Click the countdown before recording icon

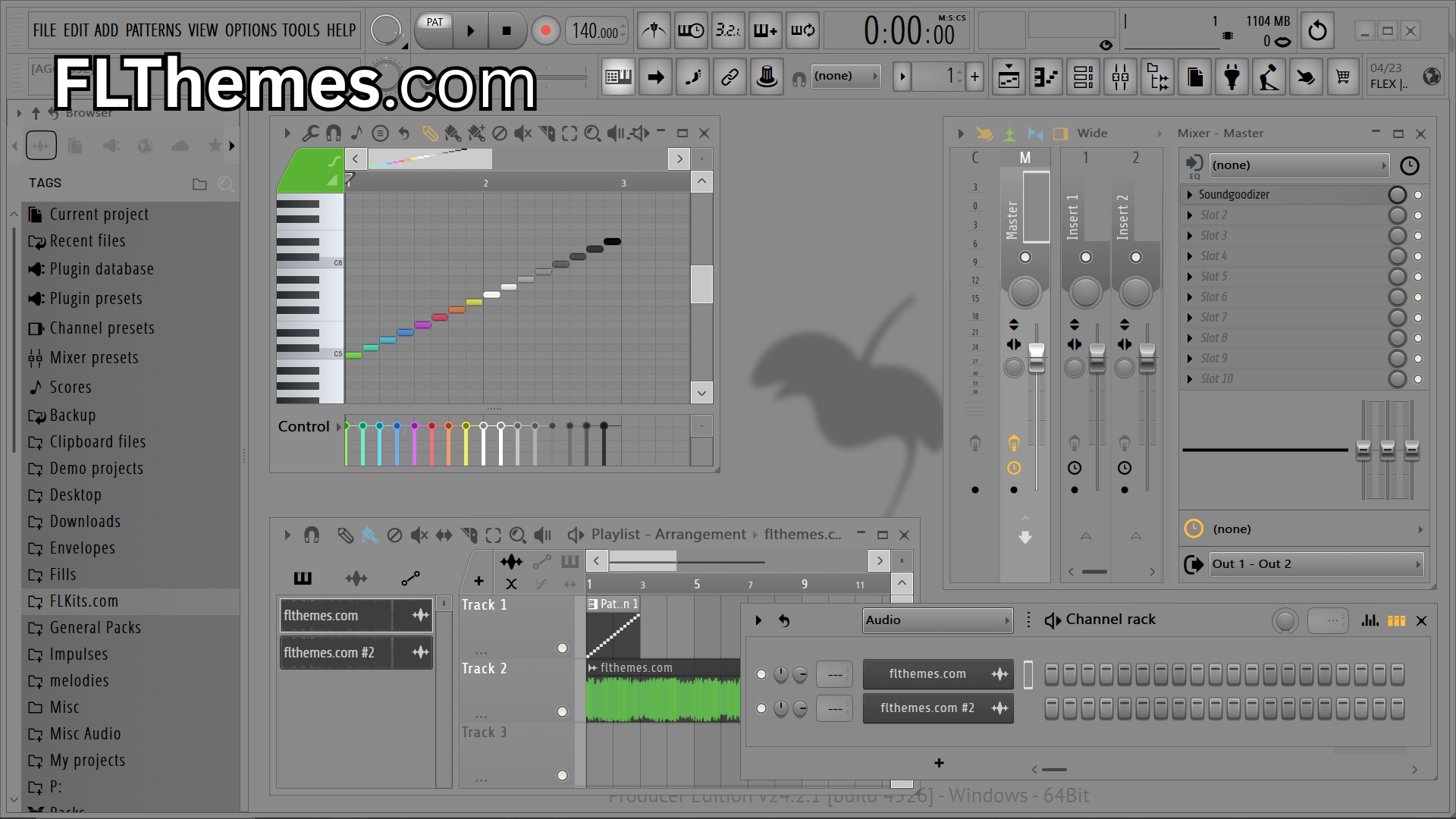click(x=728, y=30)
